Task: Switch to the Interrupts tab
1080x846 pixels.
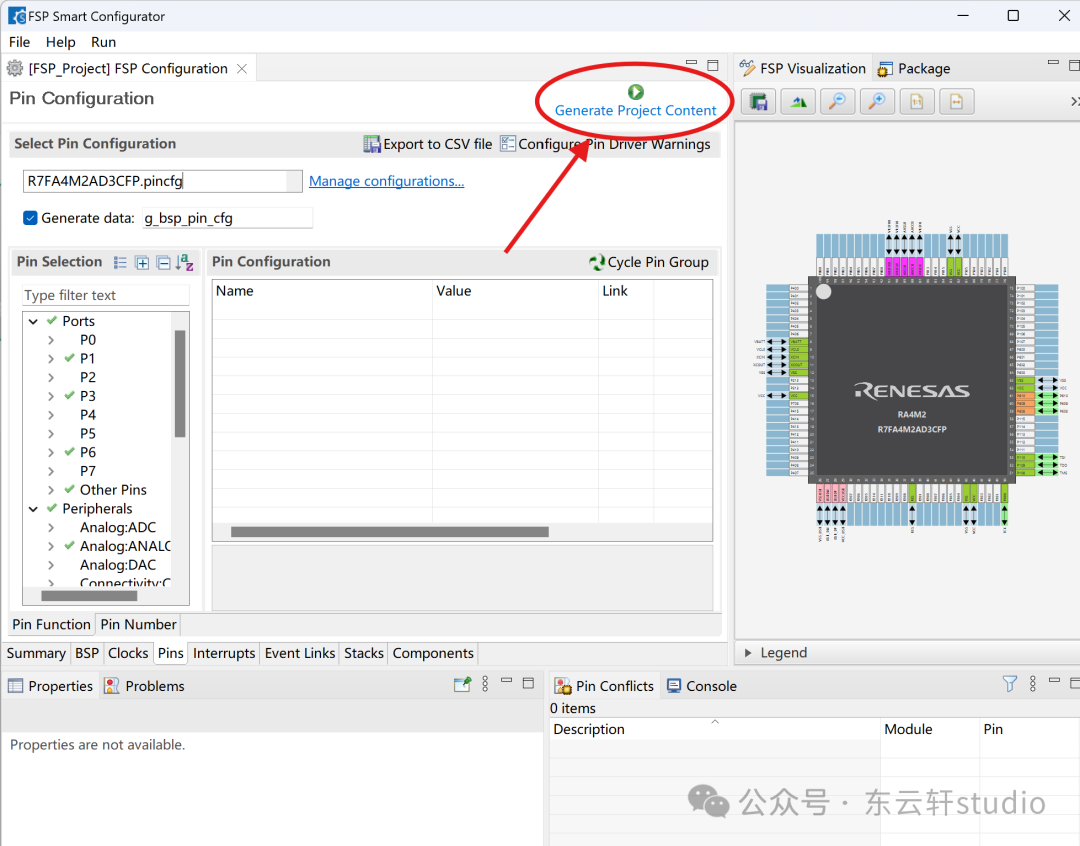Action: click(x=224, y=653)
